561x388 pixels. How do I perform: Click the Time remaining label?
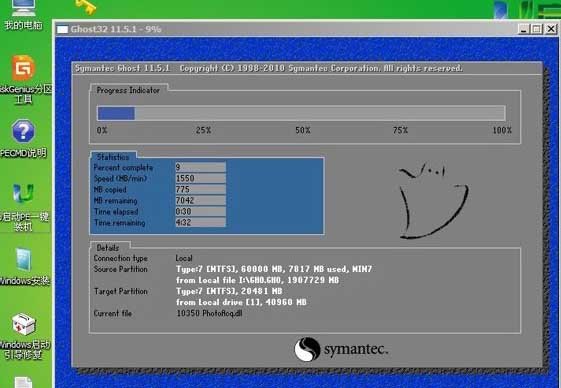click(119, 223)
